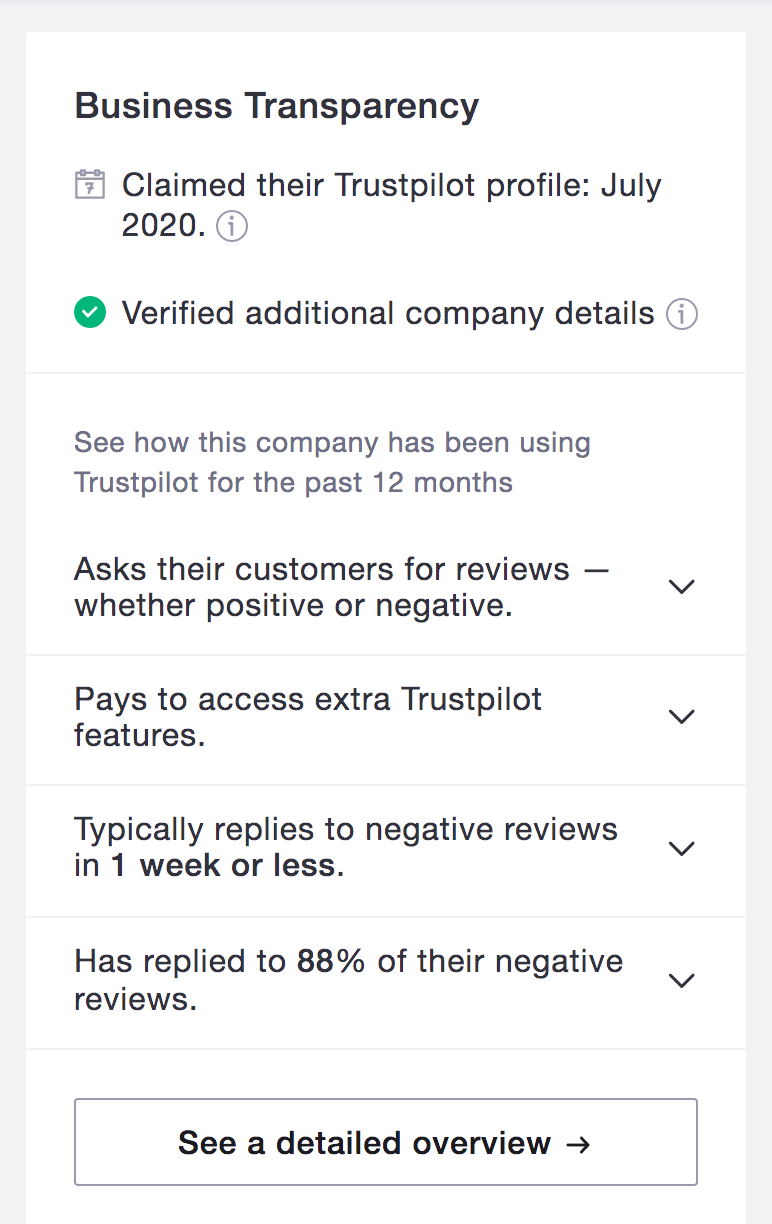Viewport: 772px width, 1224px height.
Task: Click the "Typically replies to negative reviews" text
Action: [346, 830]
